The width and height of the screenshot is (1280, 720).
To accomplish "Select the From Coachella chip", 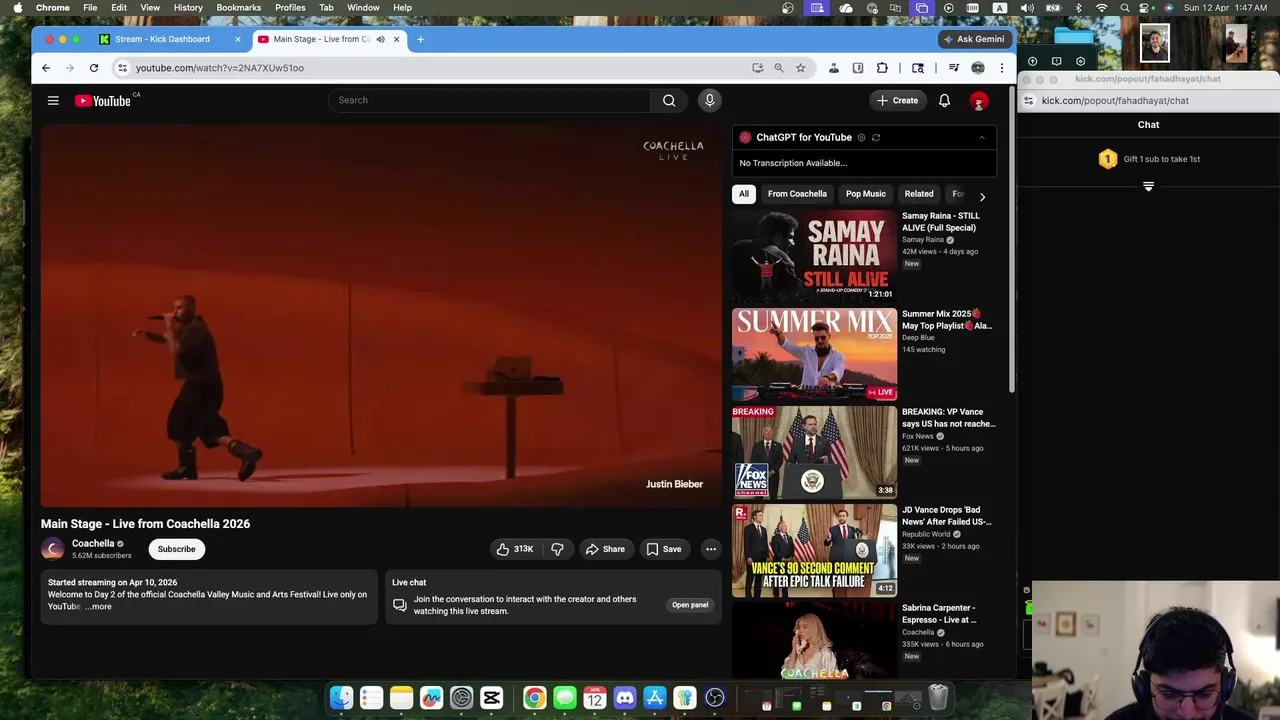I will (x=797, y=194).
